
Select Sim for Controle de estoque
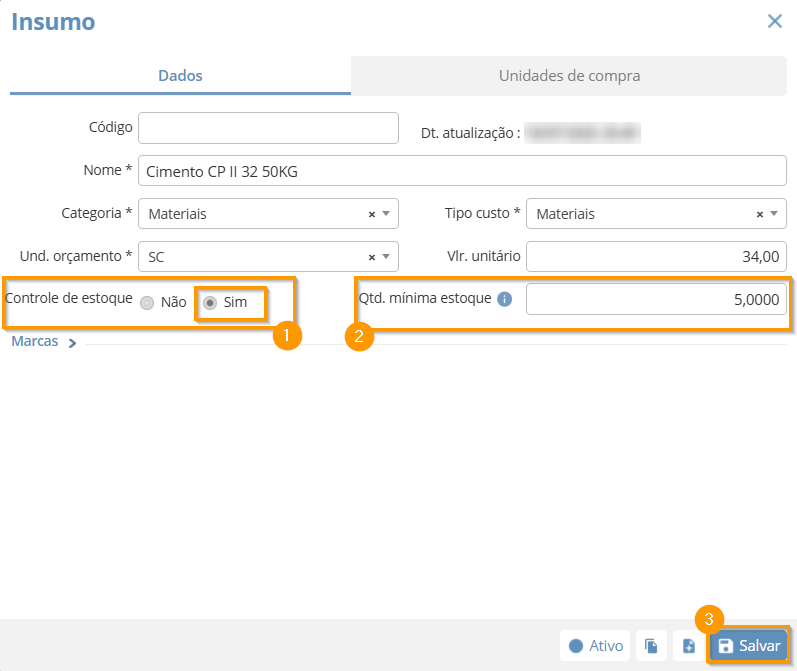click(210, 302)
